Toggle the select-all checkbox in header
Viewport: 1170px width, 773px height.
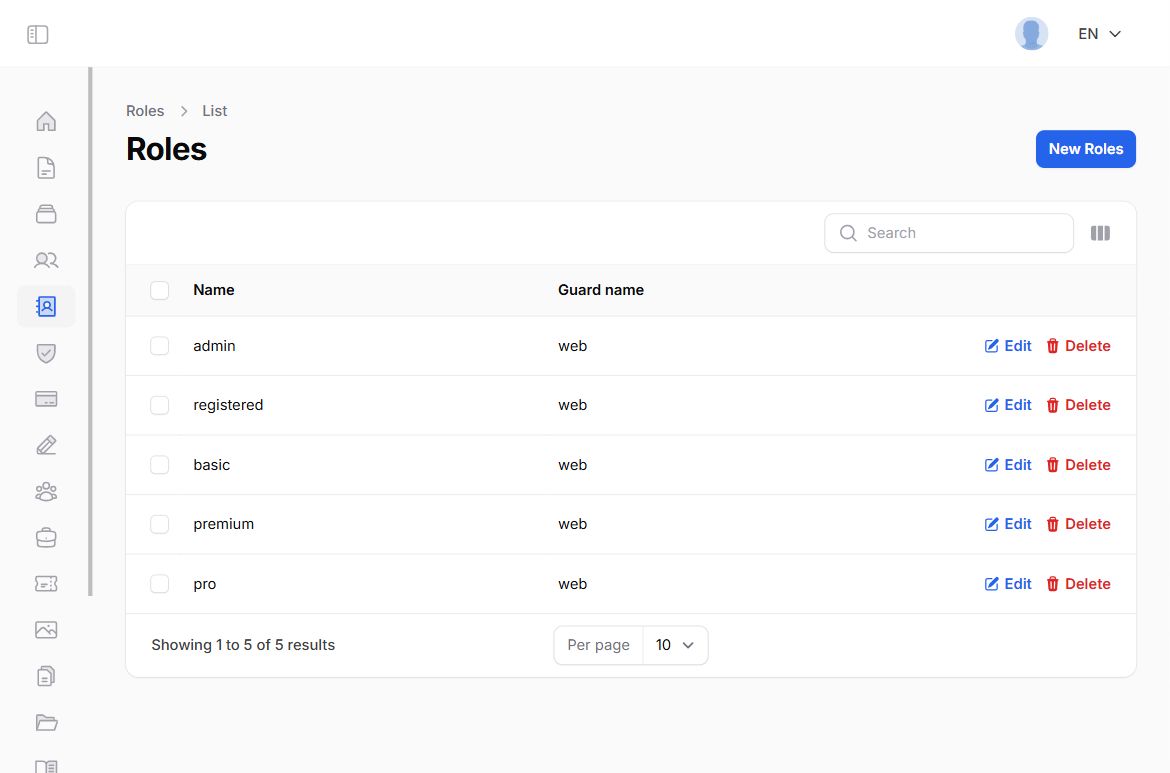point(160,291)
